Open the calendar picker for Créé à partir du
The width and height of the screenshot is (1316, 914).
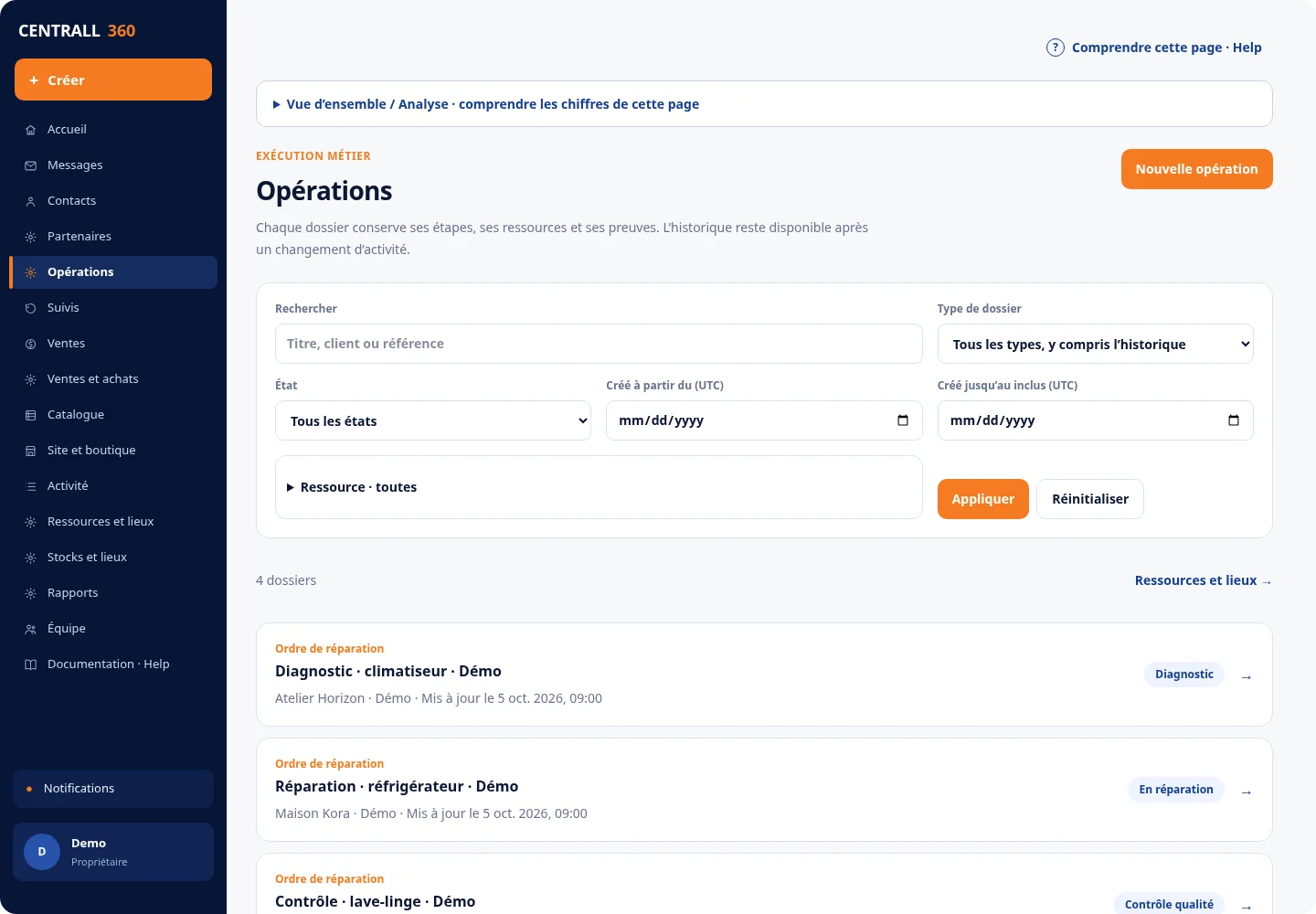(x=903, y=420)
